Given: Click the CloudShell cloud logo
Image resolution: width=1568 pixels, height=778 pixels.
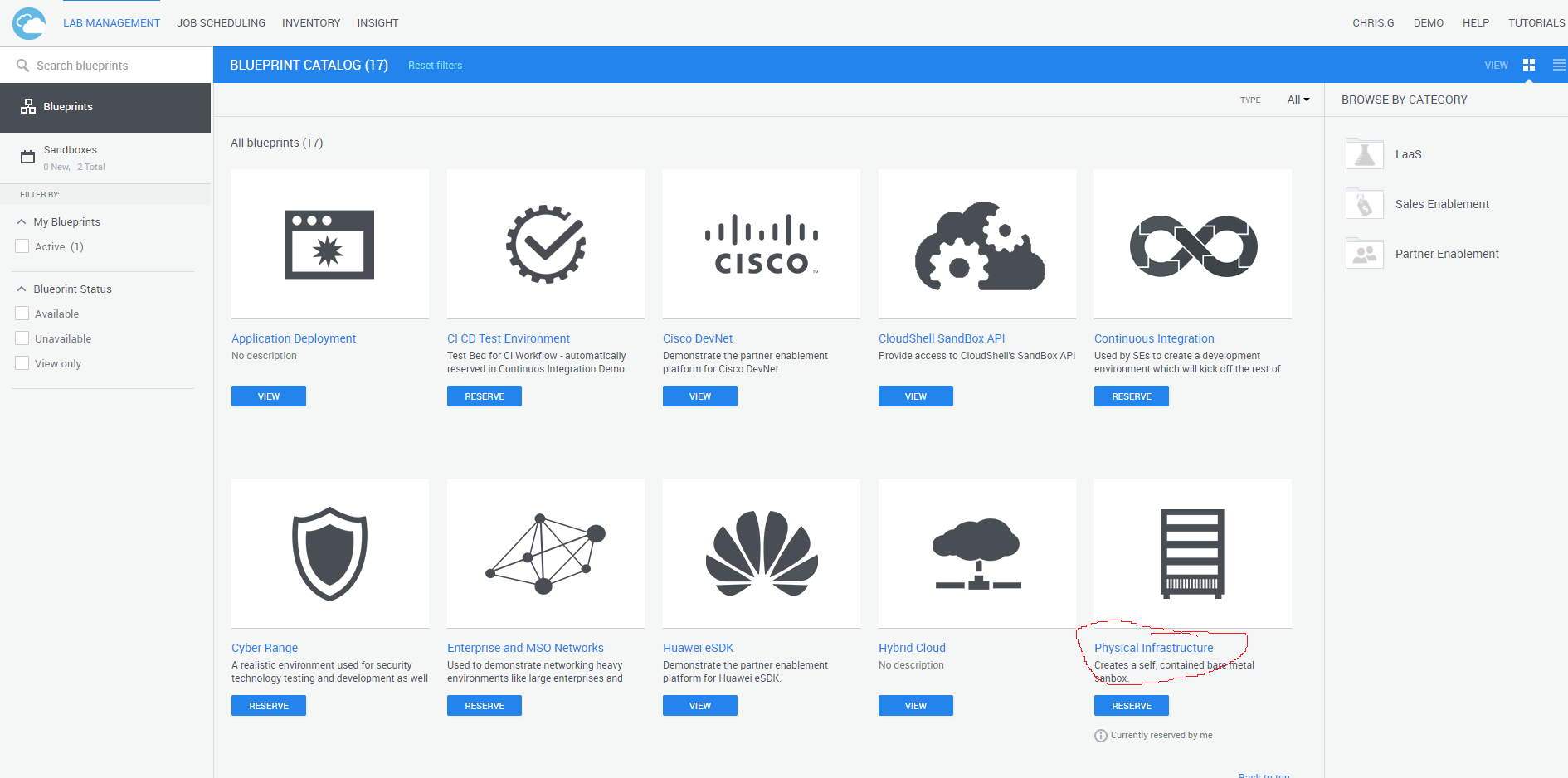Looking at the screenshot, I should click(x=29, y=23).
